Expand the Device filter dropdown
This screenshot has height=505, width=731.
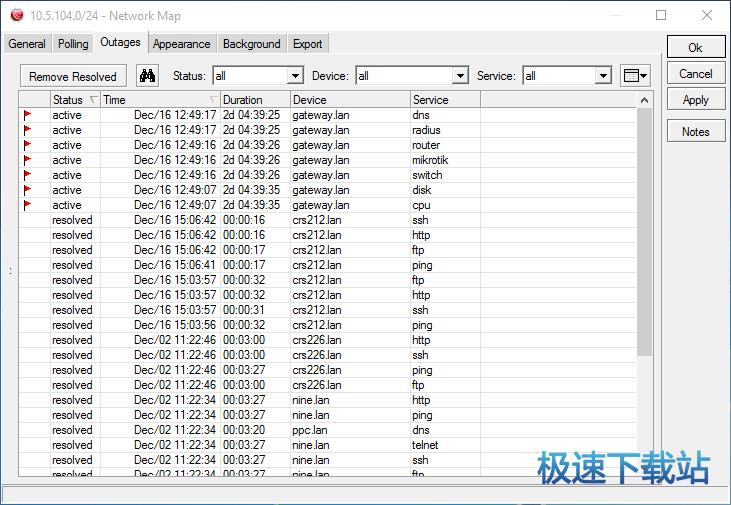(460, 76)
